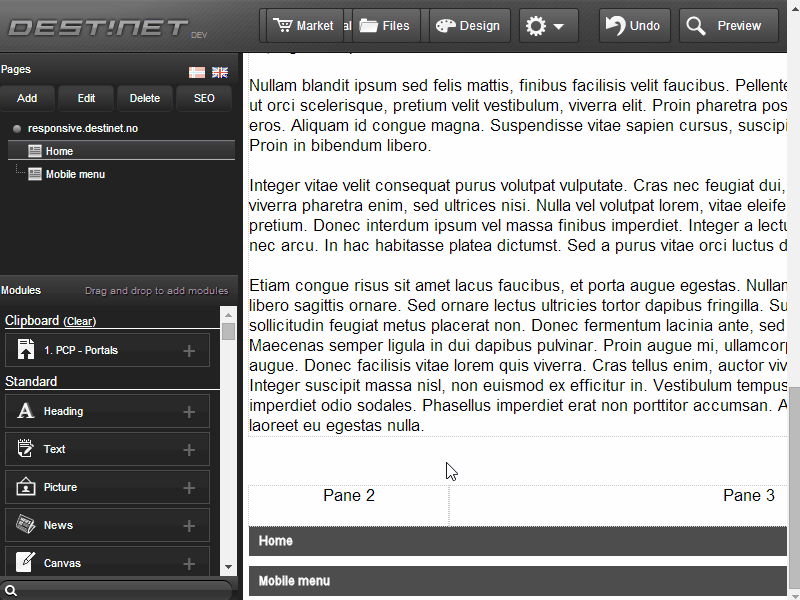This screenshot has width=800, height=600.
Task: Select the Home page in tree
Action: [x=59, y=151]
